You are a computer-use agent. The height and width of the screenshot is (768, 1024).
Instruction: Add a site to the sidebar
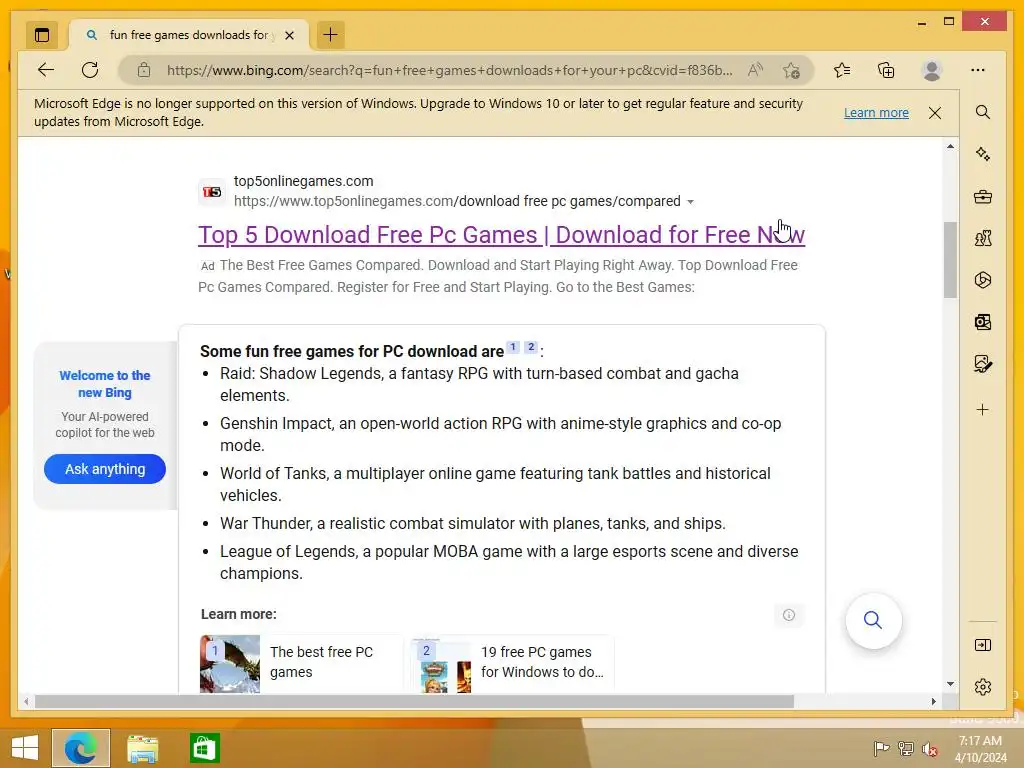[x=983, y=409]
